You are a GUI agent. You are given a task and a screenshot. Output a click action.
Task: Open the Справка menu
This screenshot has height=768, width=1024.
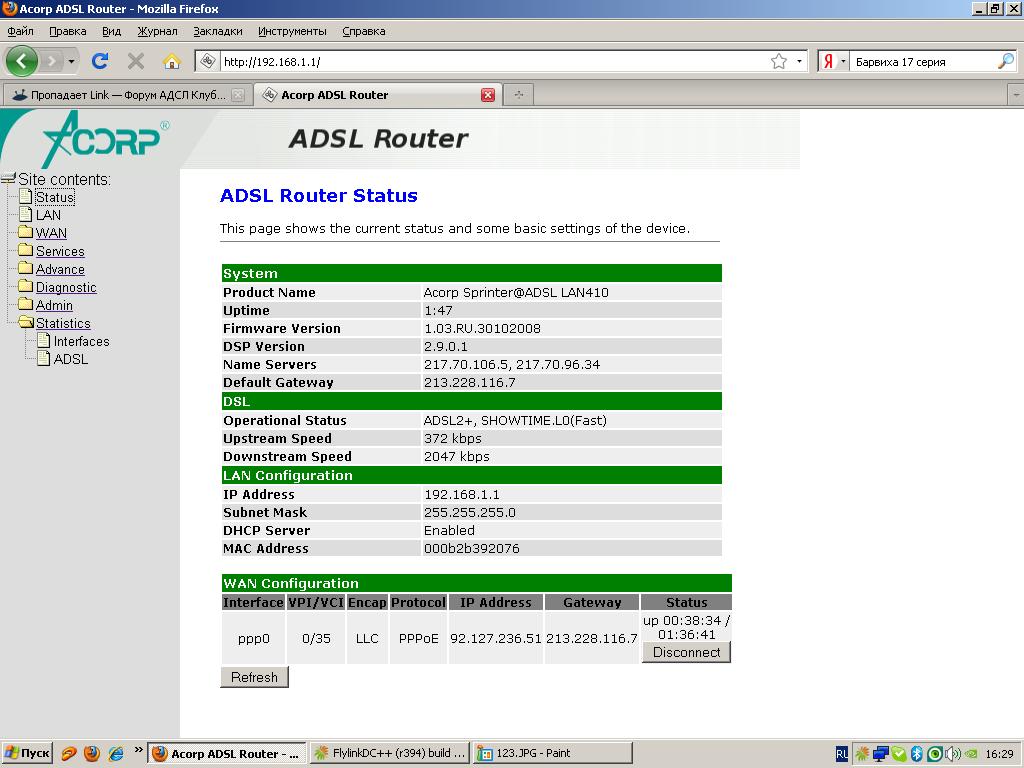[x=364, y=31]
